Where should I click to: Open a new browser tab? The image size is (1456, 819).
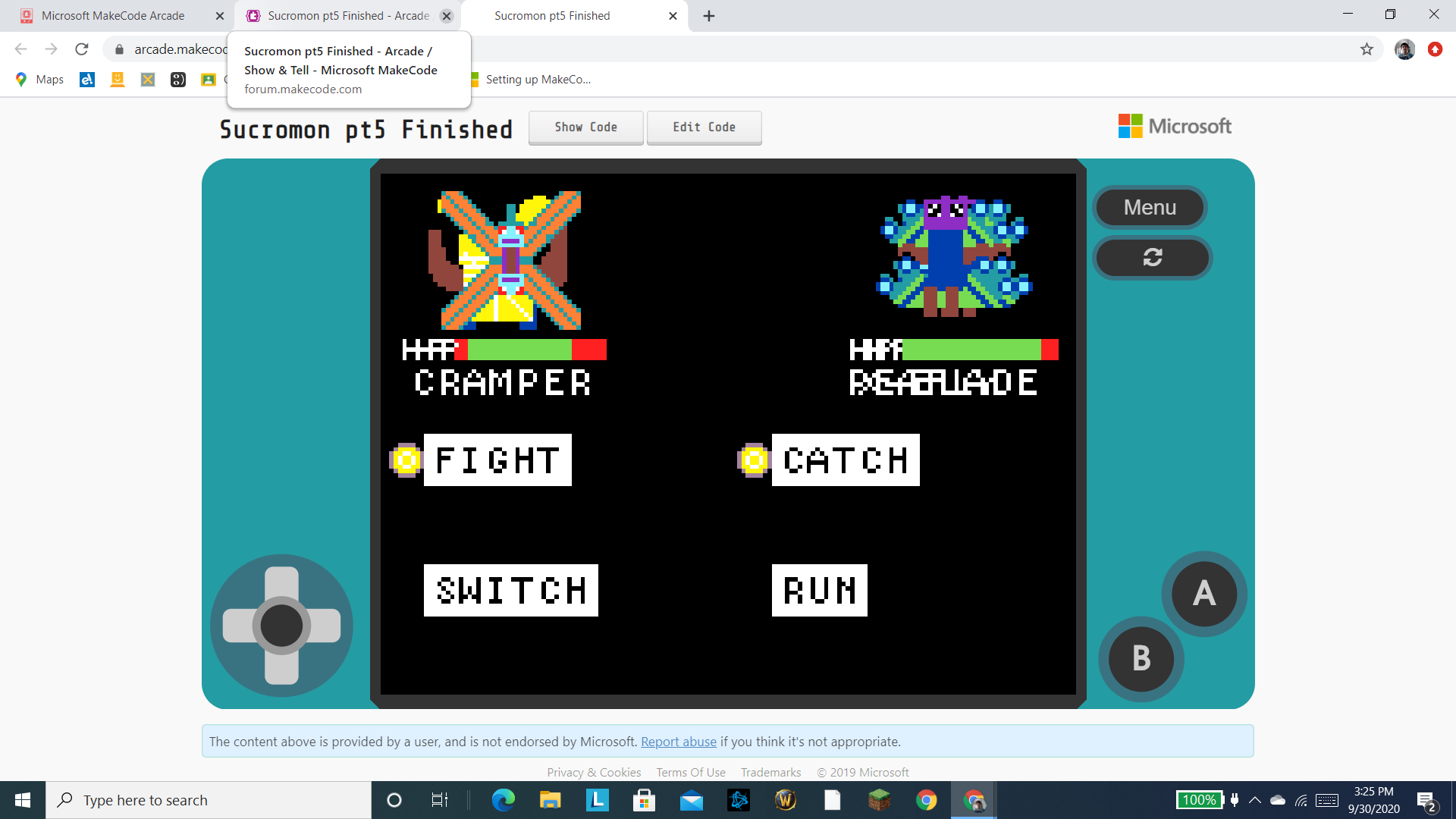point(709,16)
